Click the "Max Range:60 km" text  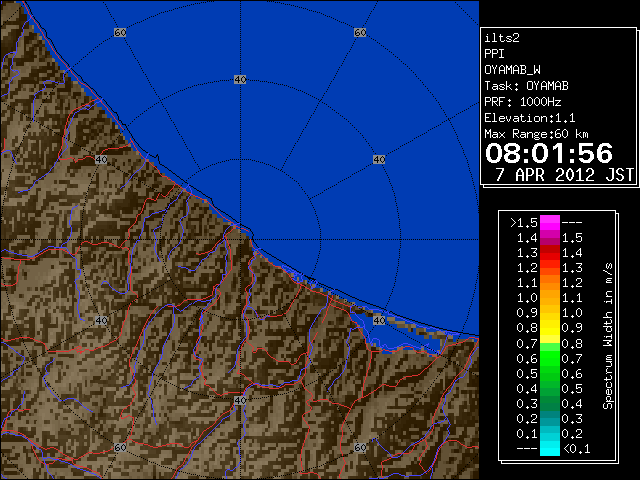pos(536,134)
